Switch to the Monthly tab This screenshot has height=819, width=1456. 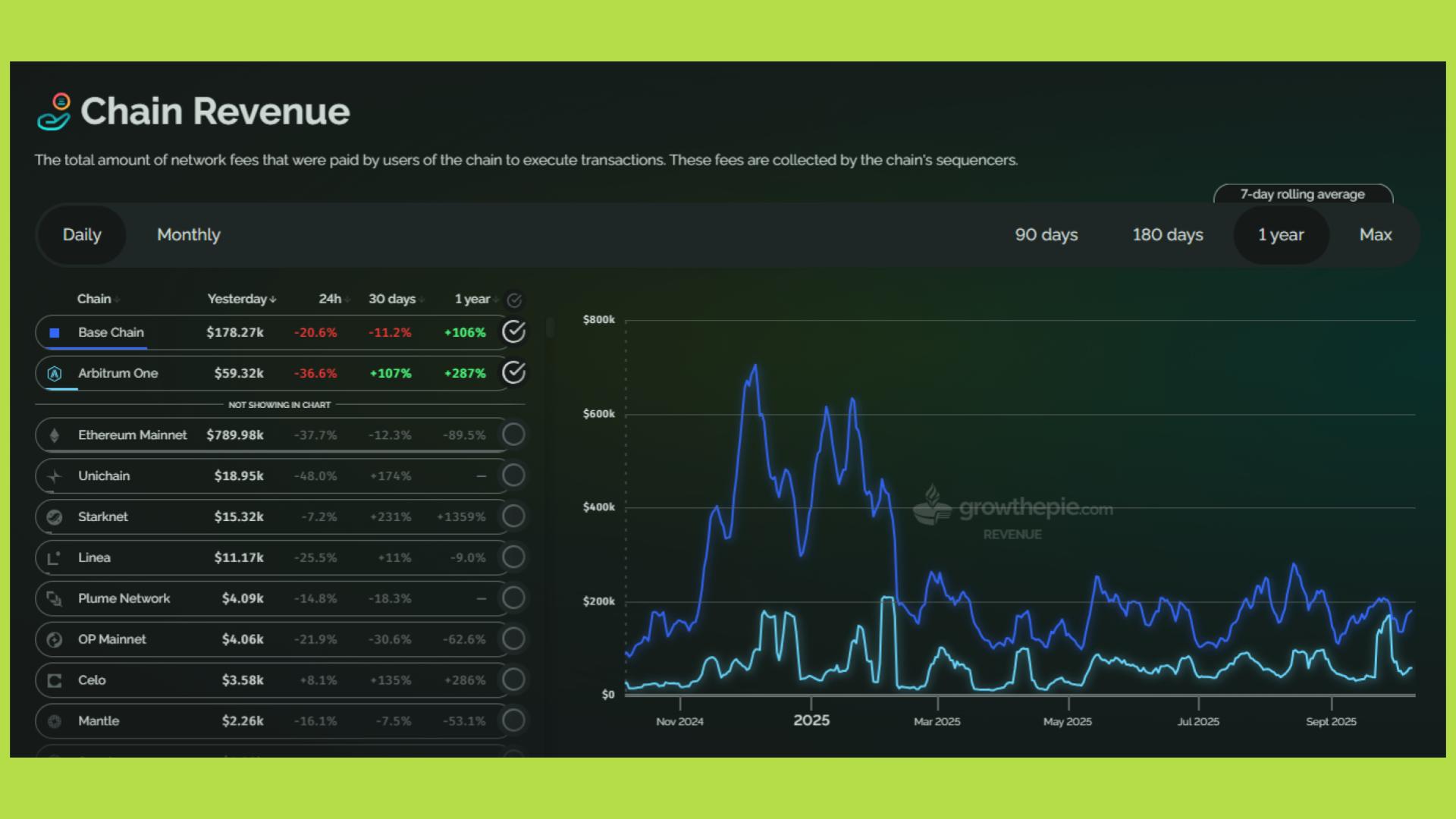pos(188,235)
